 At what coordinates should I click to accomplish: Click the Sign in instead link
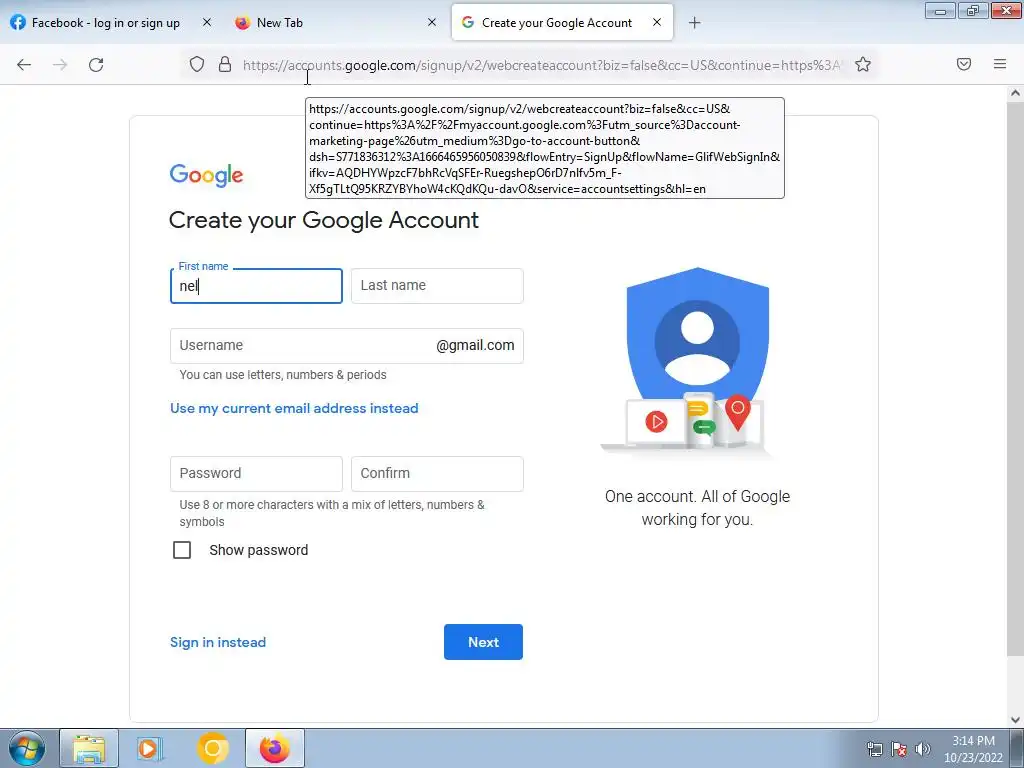(x=217, y=642)
